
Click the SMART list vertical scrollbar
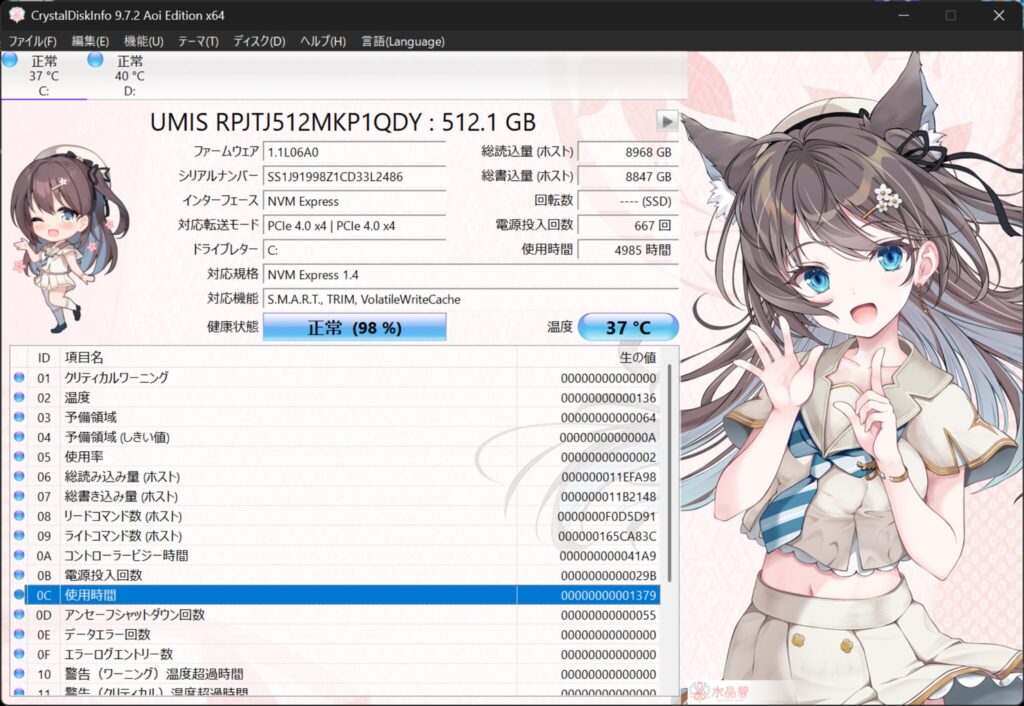(670, 470)
